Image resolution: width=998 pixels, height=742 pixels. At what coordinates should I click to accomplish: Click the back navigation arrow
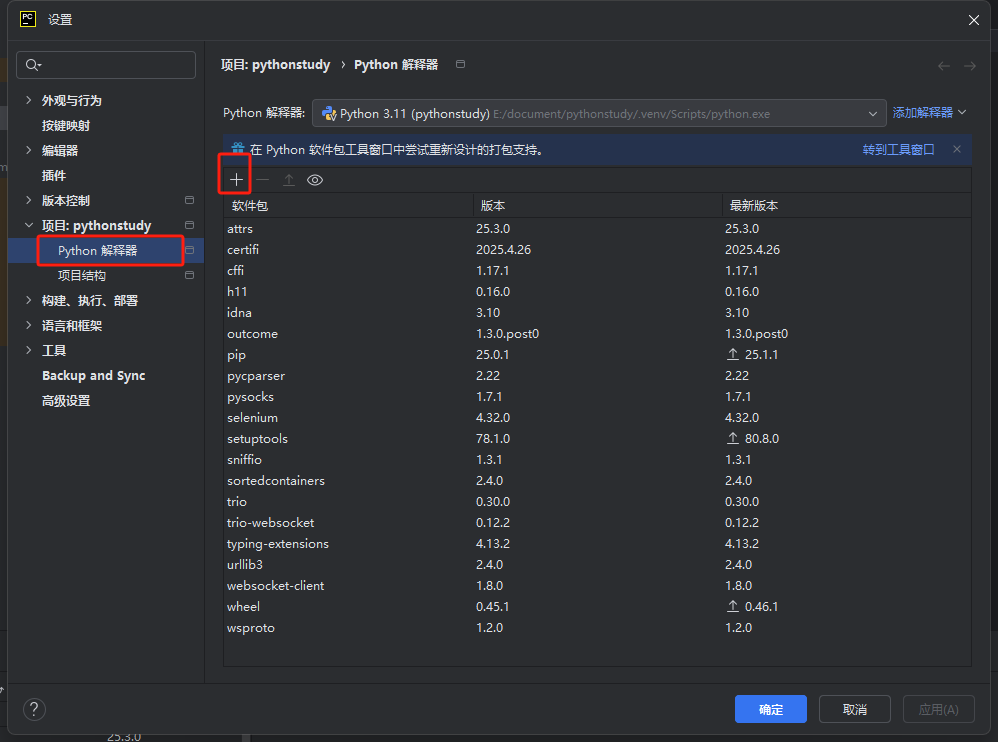944,66
